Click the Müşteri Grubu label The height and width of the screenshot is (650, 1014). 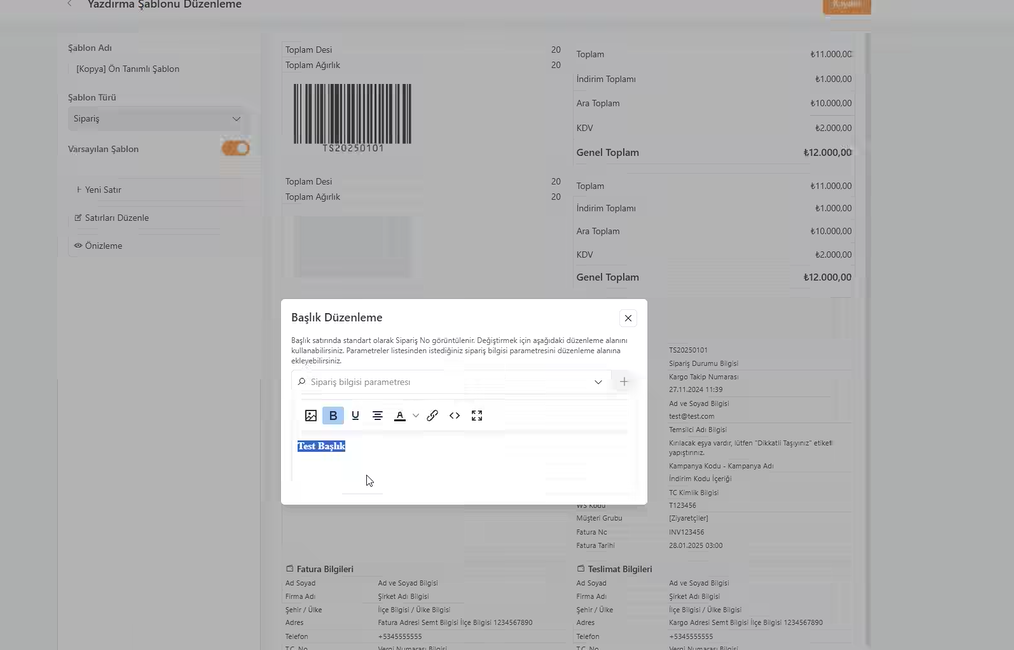tap(599, 518)
